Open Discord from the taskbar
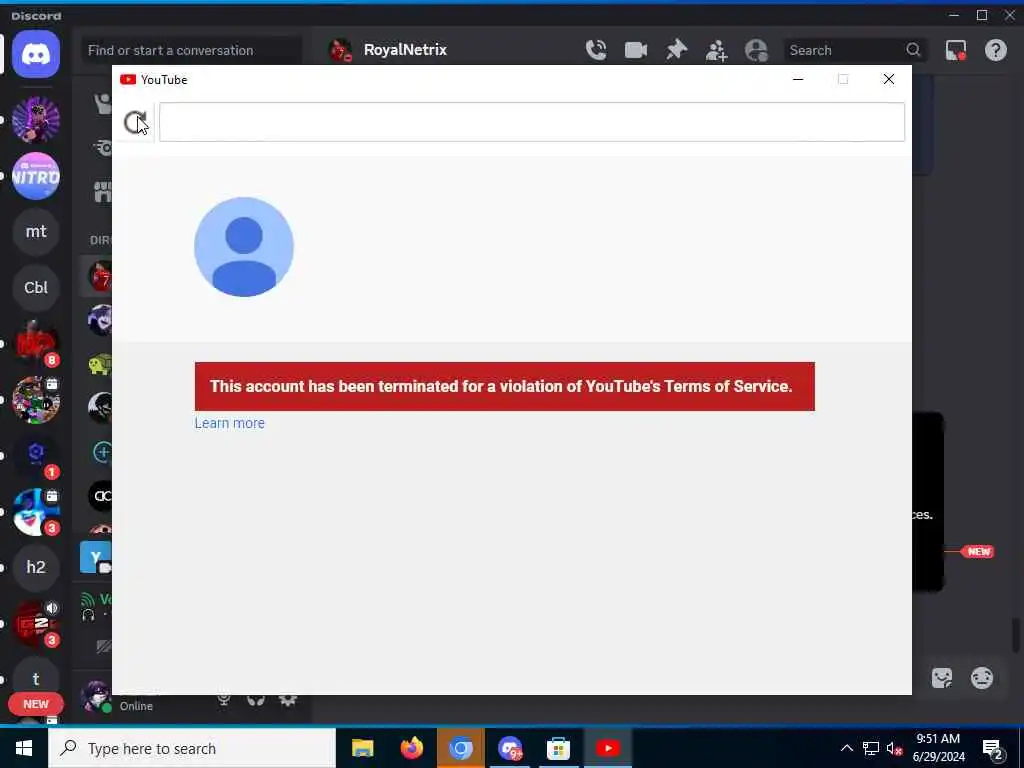 (x=509, y=748)
